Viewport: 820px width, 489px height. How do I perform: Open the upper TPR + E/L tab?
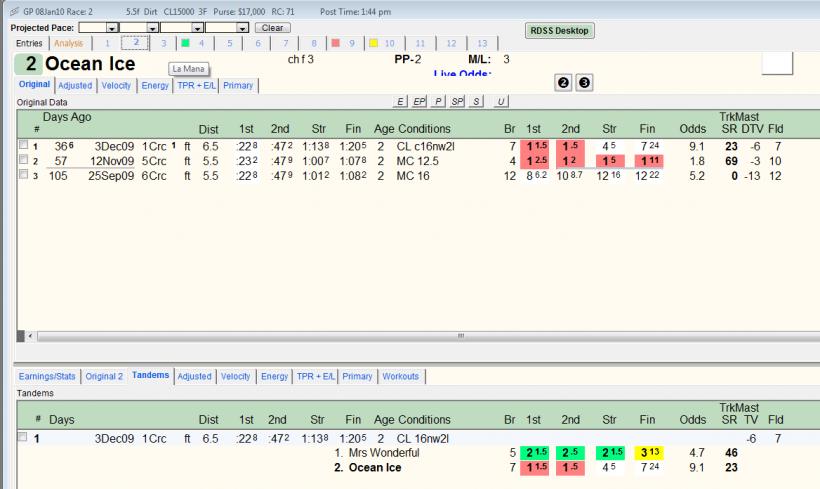click(196, 85)
